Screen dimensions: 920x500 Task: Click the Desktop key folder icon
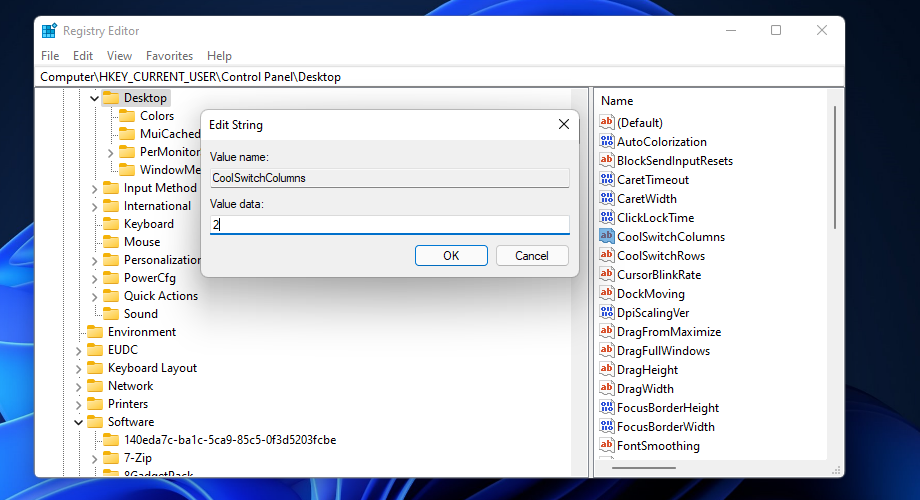[x=111, y=98]
